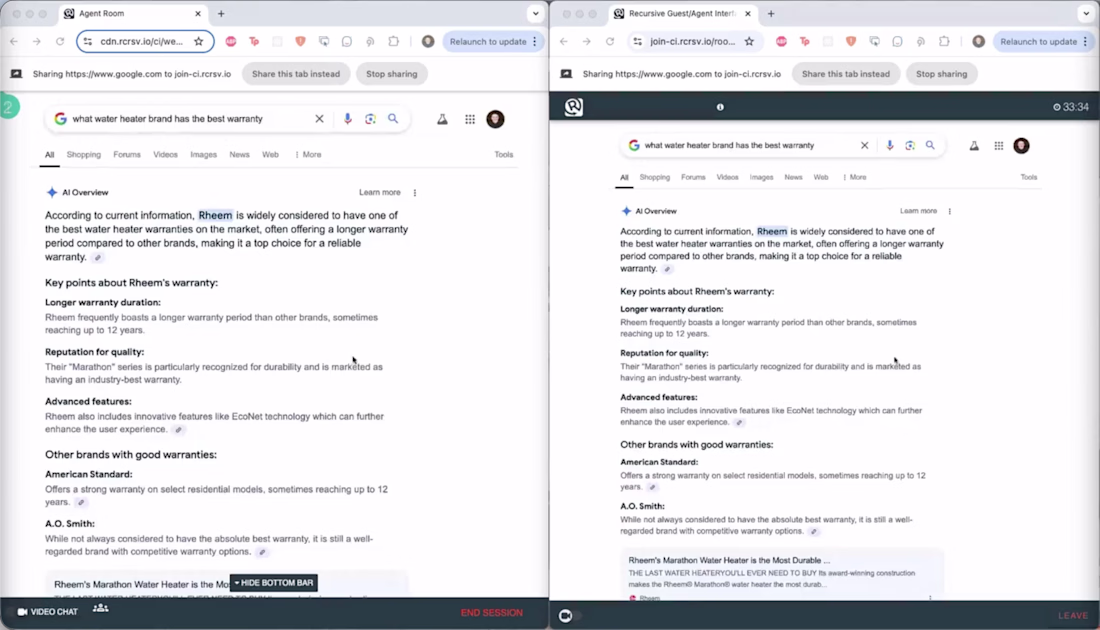Screen dimensions: 1100x630
Task: Open Search Labs flask icon in left window
Action: point(442,119)
